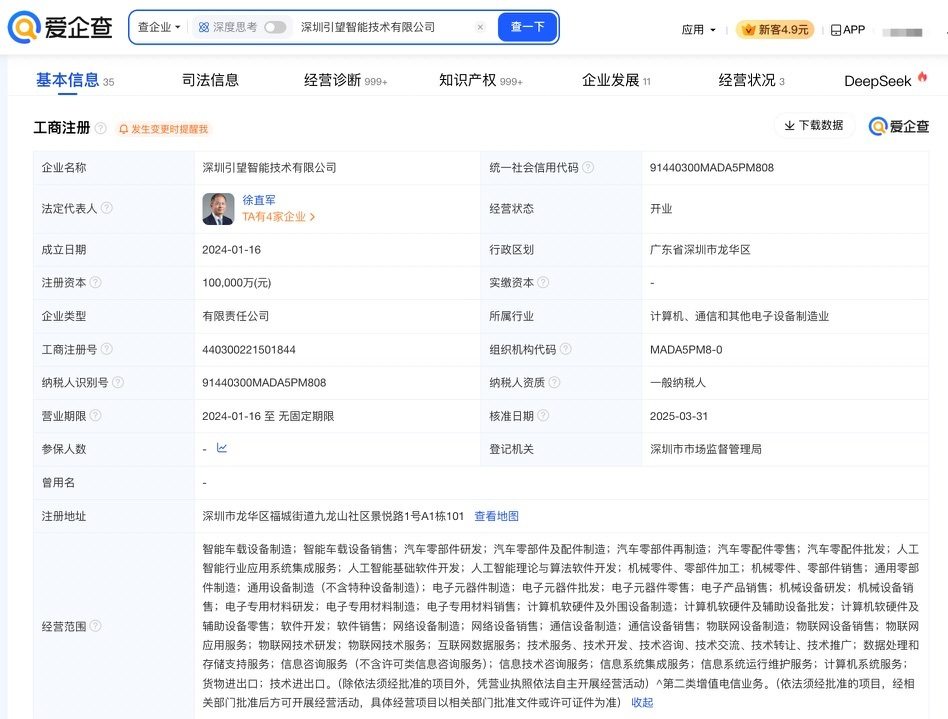Open the 查企业 search type dropdown

click(159, 27)
